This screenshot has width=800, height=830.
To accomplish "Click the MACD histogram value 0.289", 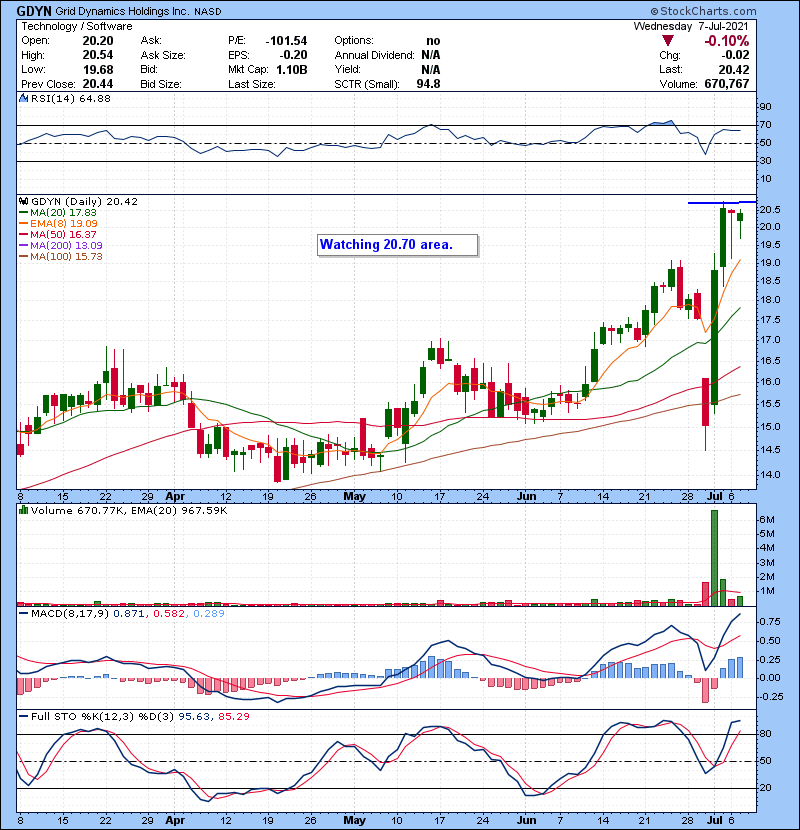I will tap(209, 614).
